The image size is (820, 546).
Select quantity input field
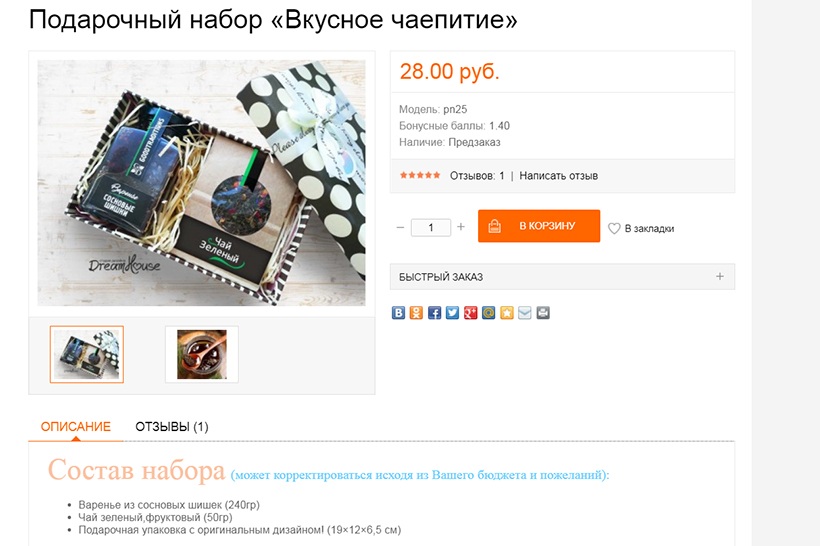pyautogui.click(x=431, y=228)
